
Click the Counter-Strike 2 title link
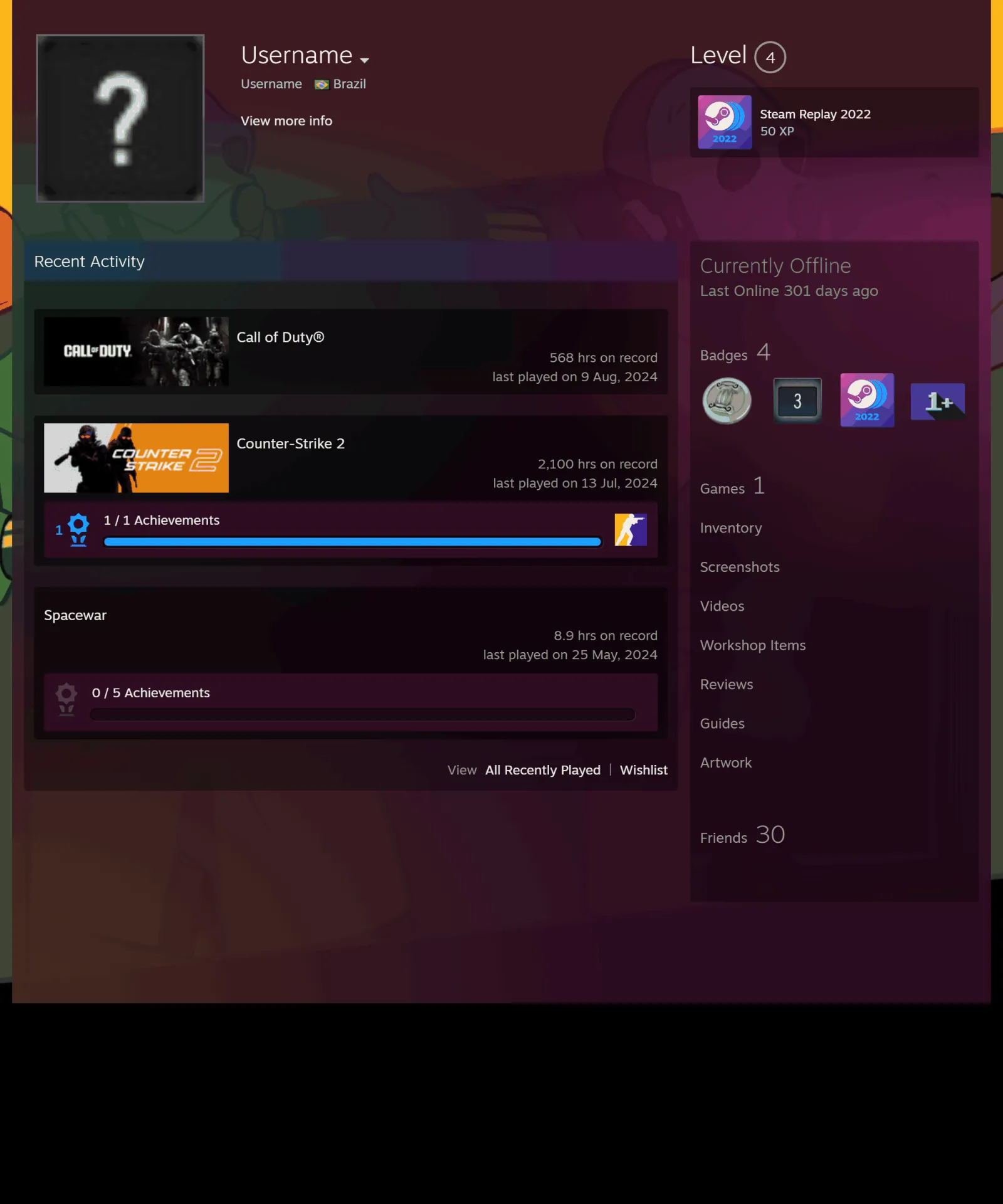(290, 444)
